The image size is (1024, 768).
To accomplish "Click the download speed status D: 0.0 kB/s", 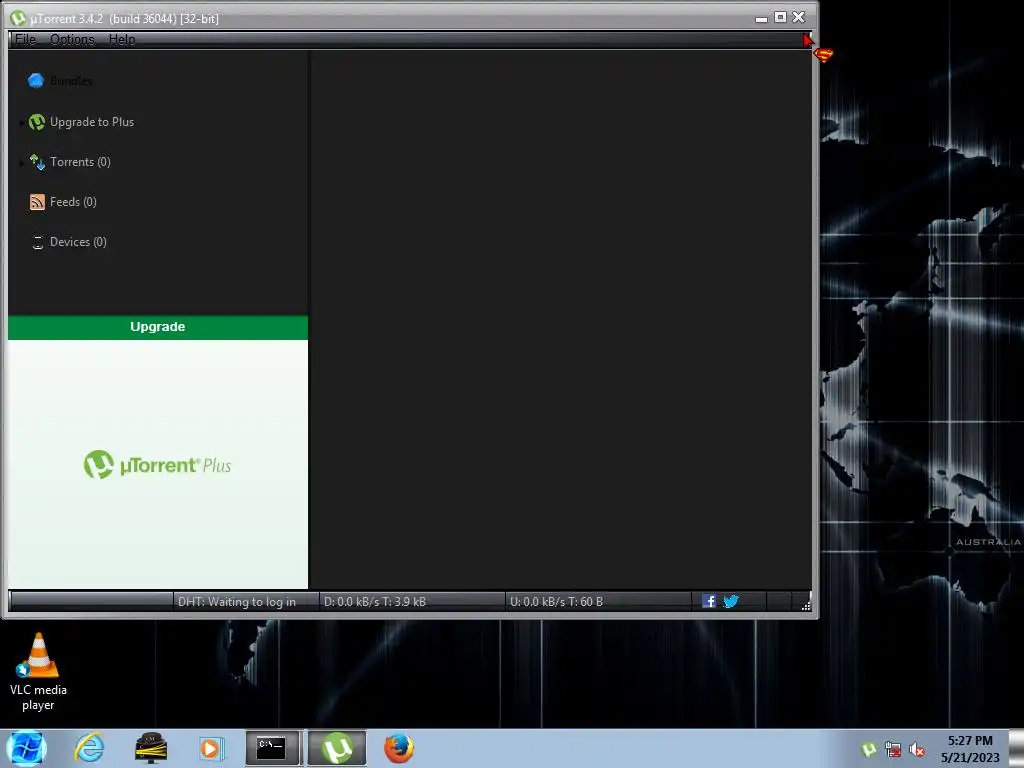I will coord(375,602).
